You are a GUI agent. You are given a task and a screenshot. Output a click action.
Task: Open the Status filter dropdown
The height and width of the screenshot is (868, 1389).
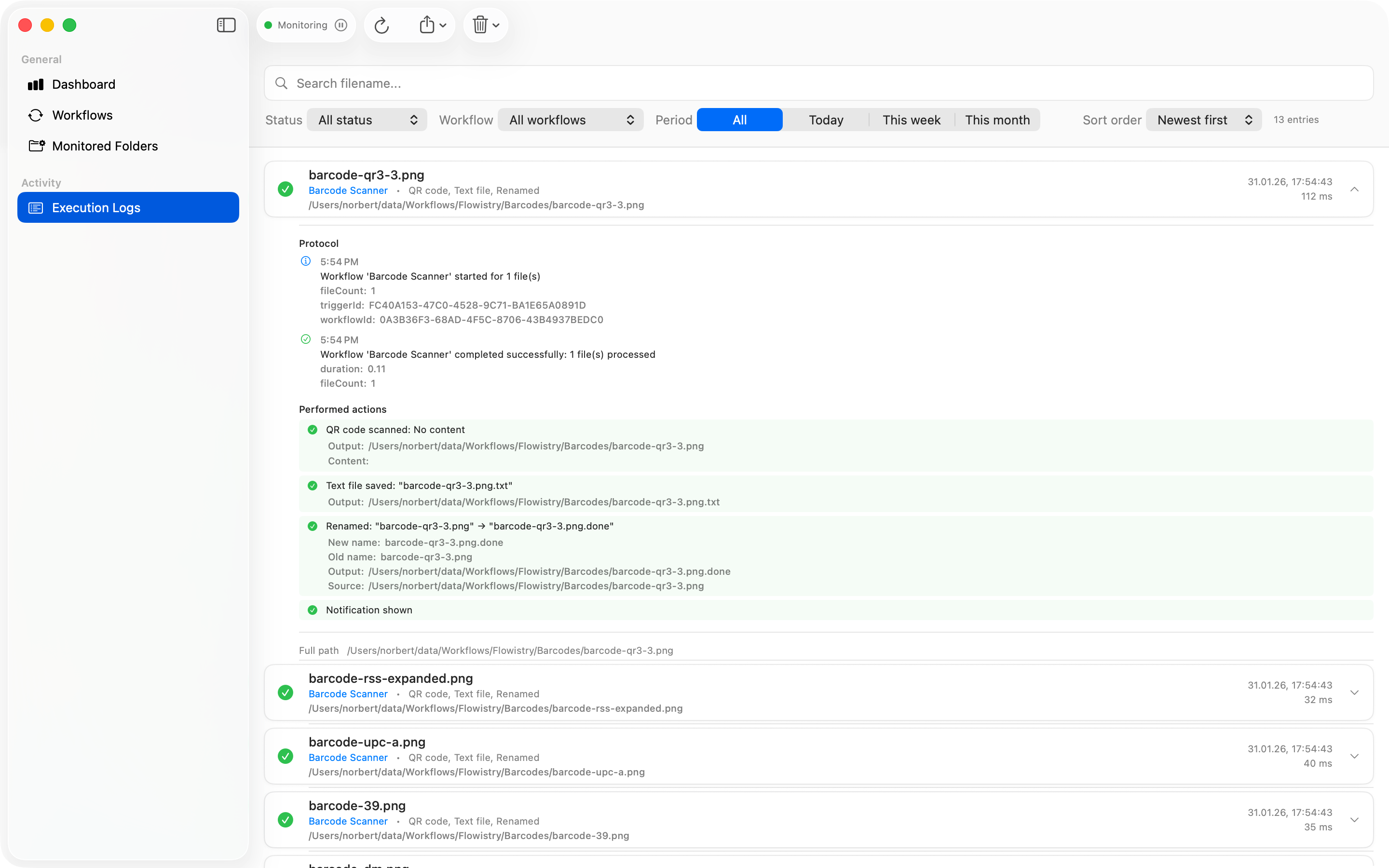click(x=368, y=120)
